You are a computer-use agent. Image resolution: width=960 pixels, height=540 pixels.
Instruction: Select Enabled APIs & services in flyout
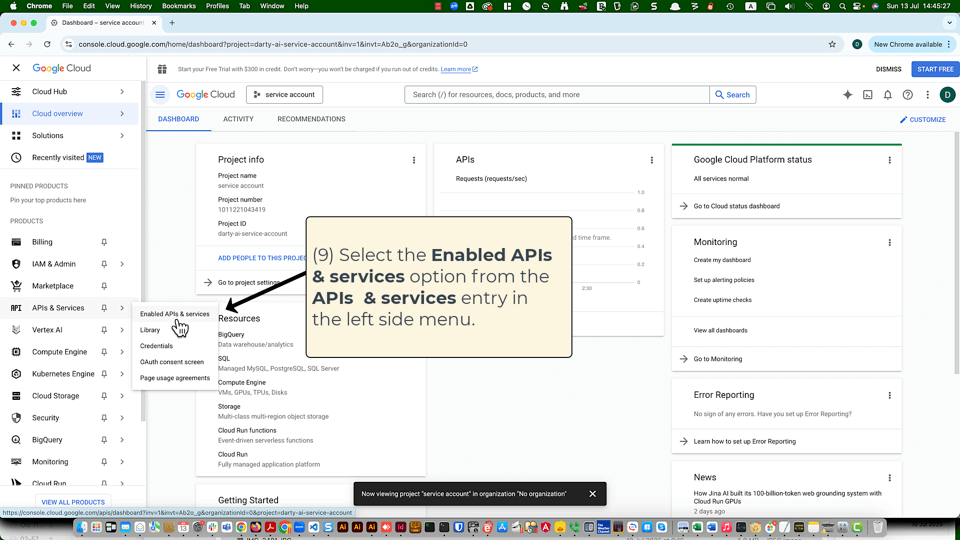pyautogui.click(x=174, y=314)
